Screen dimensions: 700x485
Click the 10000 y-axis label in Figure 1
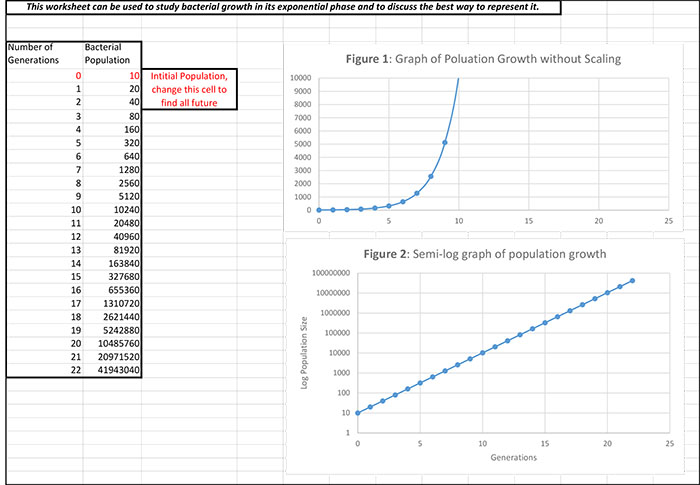pos(300,78)
